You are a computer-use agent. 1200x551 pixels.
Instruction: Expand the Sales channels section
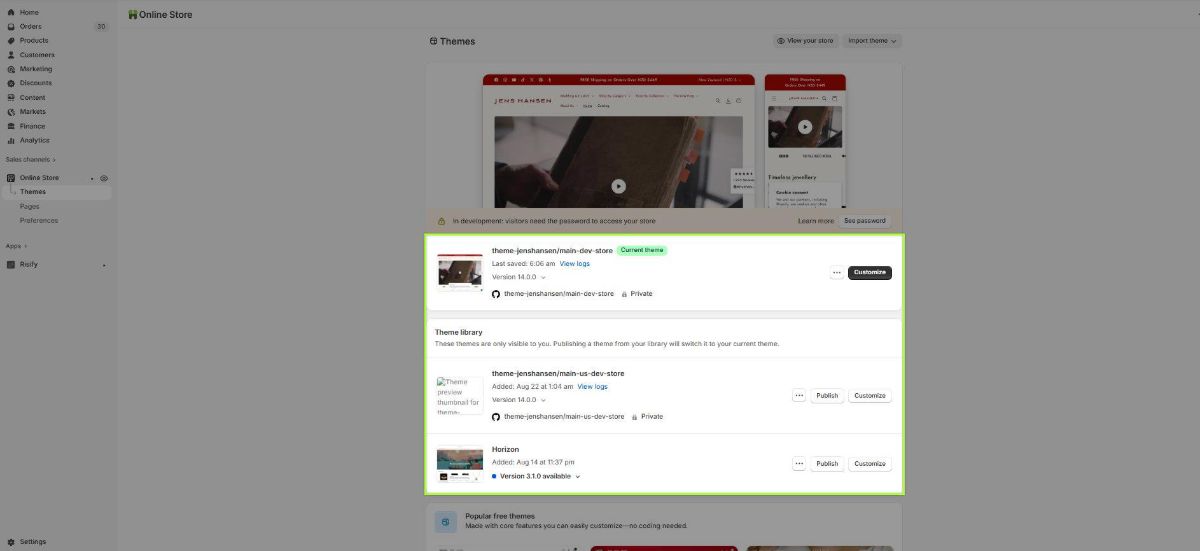(30, 160)
